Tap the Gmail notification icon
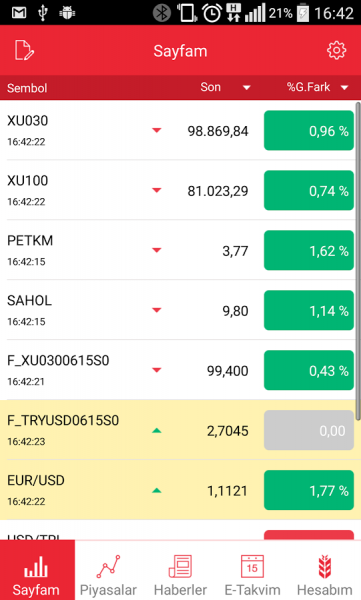The image size is (361, 600). pos(19,13)
